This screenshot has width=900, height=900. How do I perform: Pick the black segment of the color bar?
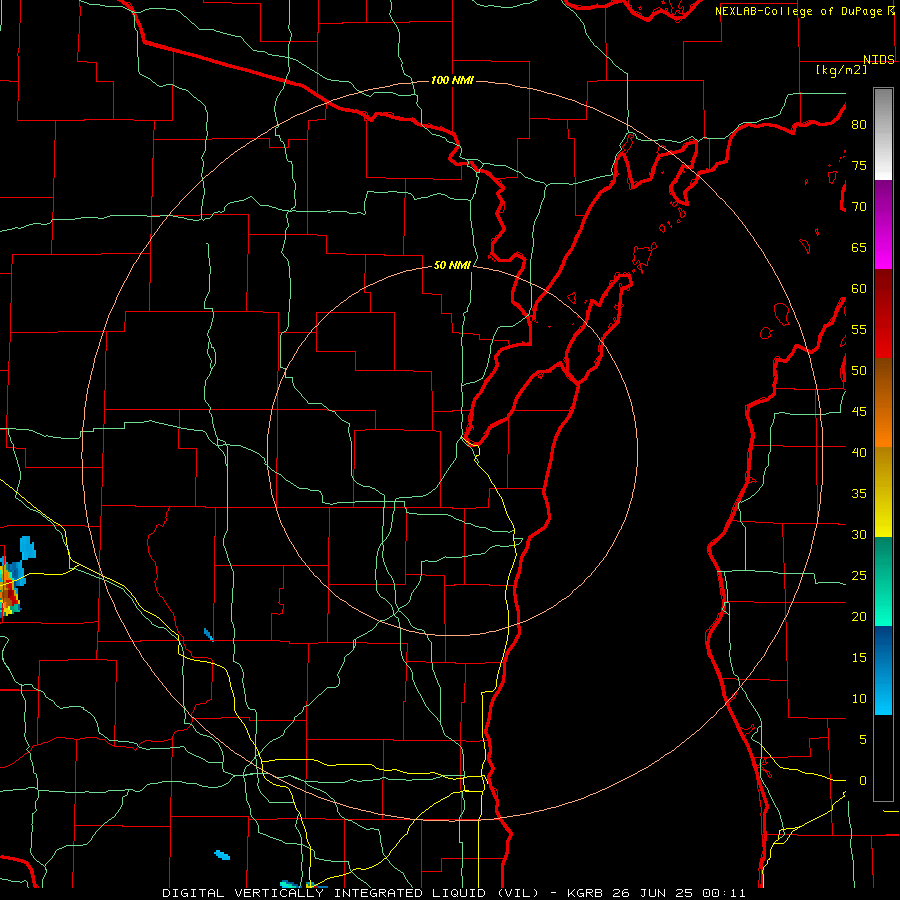883,758
